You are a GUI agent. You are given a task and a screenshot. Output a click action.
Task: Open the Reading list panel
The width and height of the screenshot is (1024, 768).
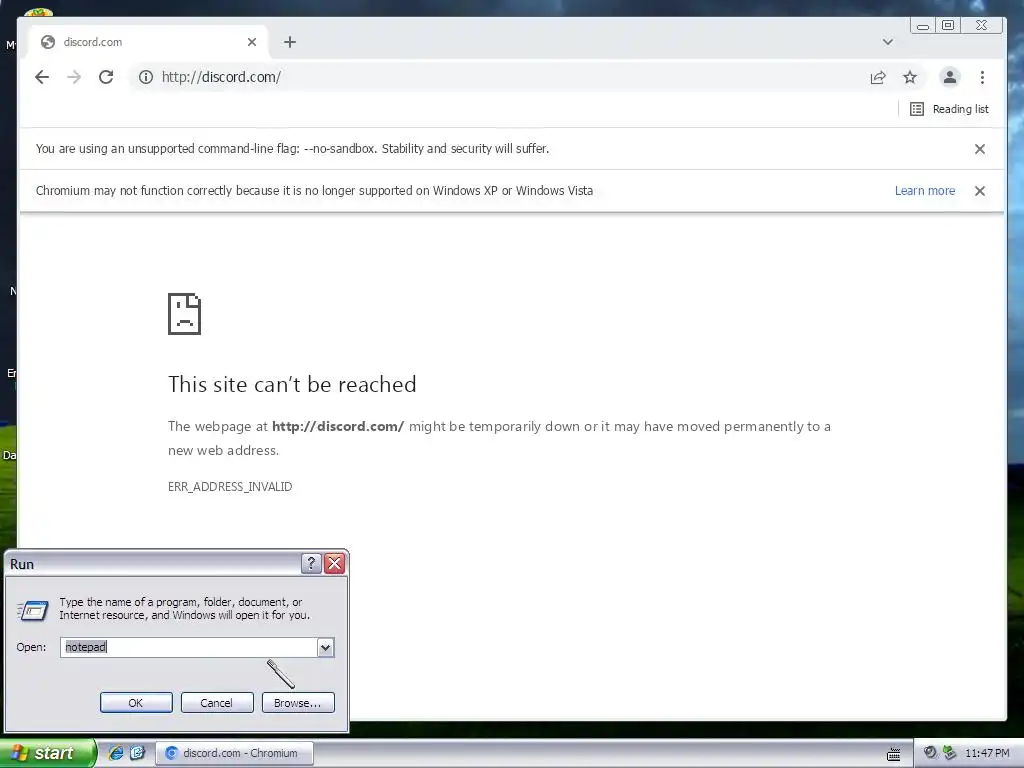(x=949, y=109)
